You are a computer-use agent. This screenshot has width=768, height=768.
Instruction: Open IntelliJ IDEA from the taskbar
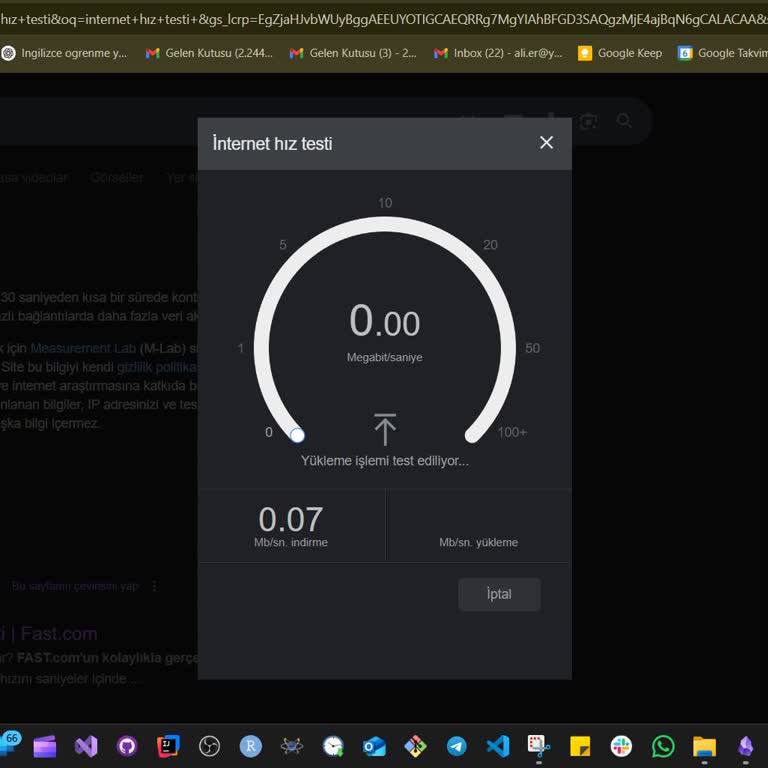click(x=168, y=746)
